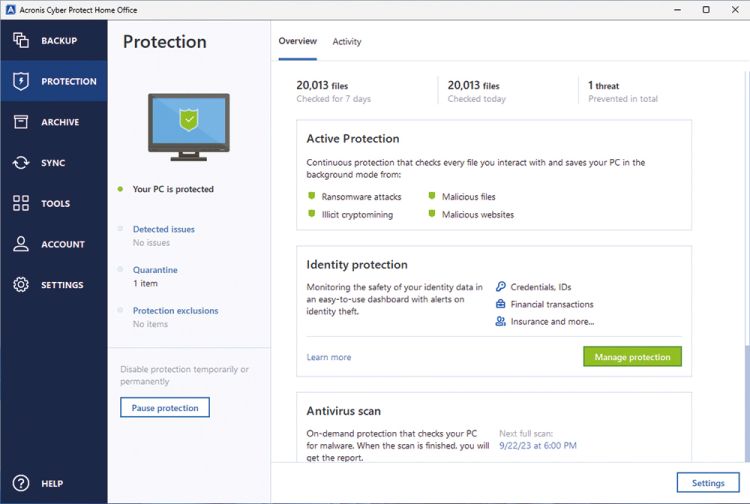Click the Malicious websites shield icon
Image resolution: width=750 pixels, height=504 pixels.
432,214
